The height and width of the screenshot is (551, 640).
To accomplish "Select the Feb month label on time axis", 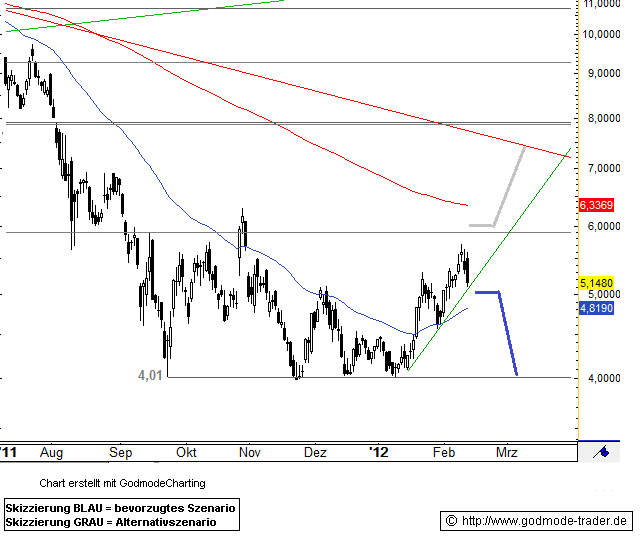I will [444, 452].
